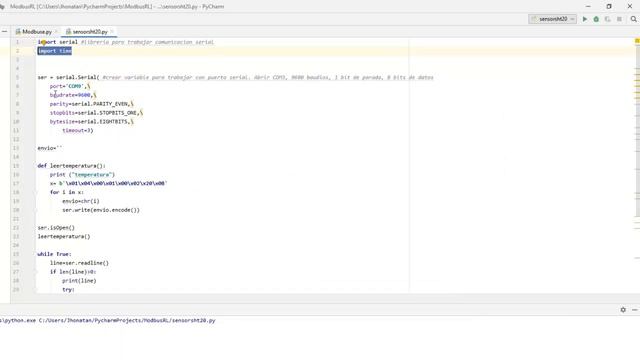Click the leertemperatura() call on line 23
Image resolution: width=640 pixels, height=360 pixels.
click(64, 236)
